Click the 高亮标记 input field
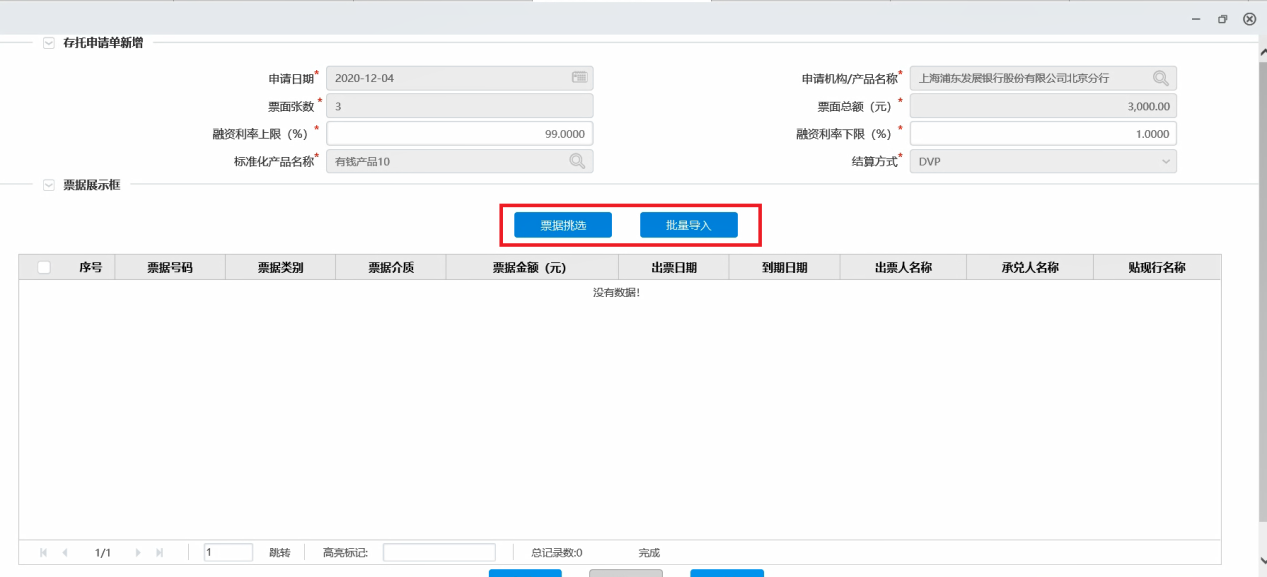Screen dimensions: 1267x577 coord(439,552)
